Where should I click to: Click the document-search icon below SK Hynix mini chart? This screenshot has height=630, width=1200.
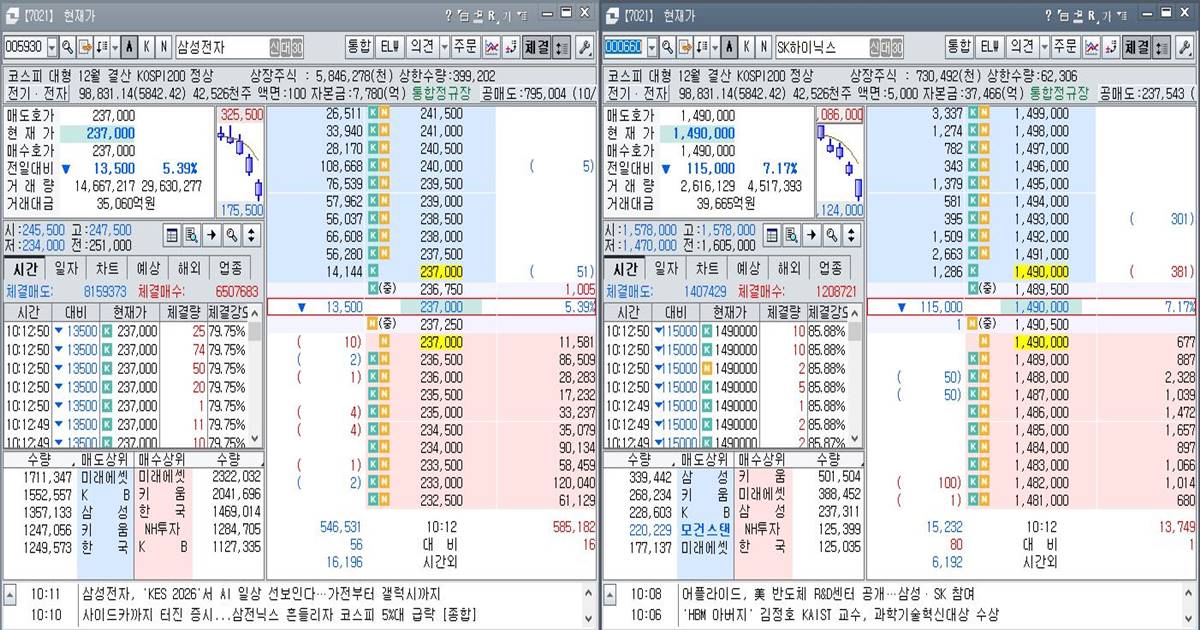tap(790, 235)
